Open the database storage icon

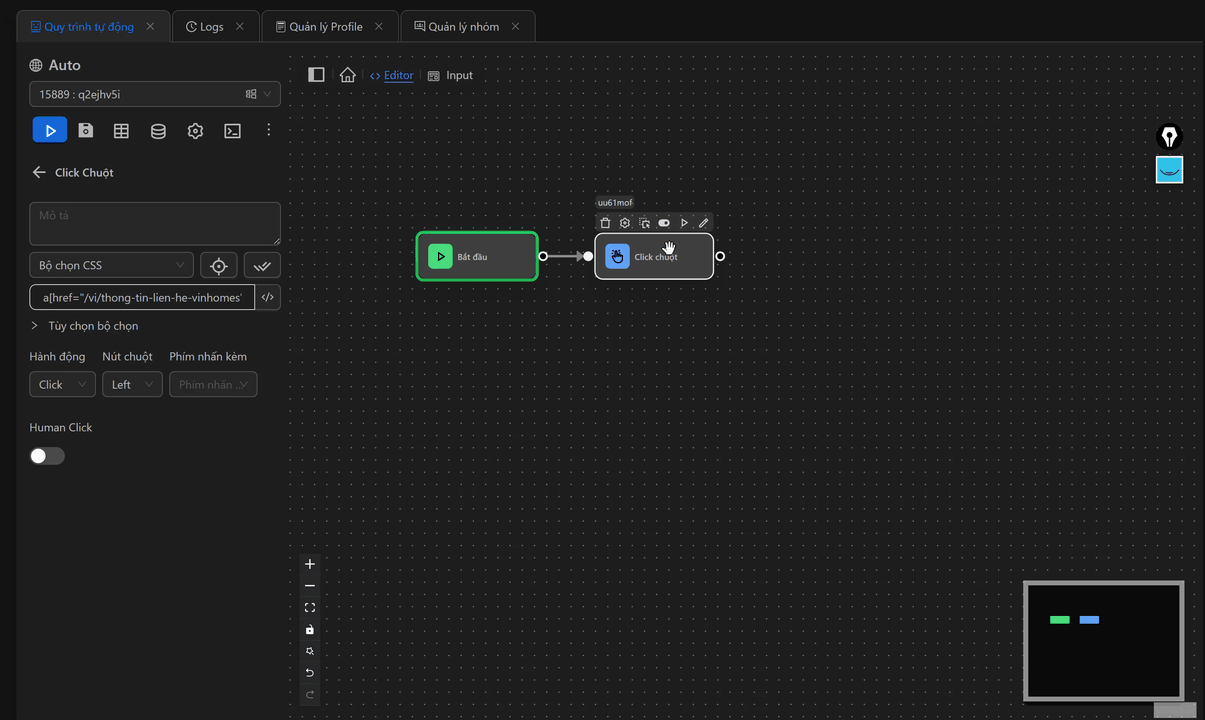[x=158, y=130]
